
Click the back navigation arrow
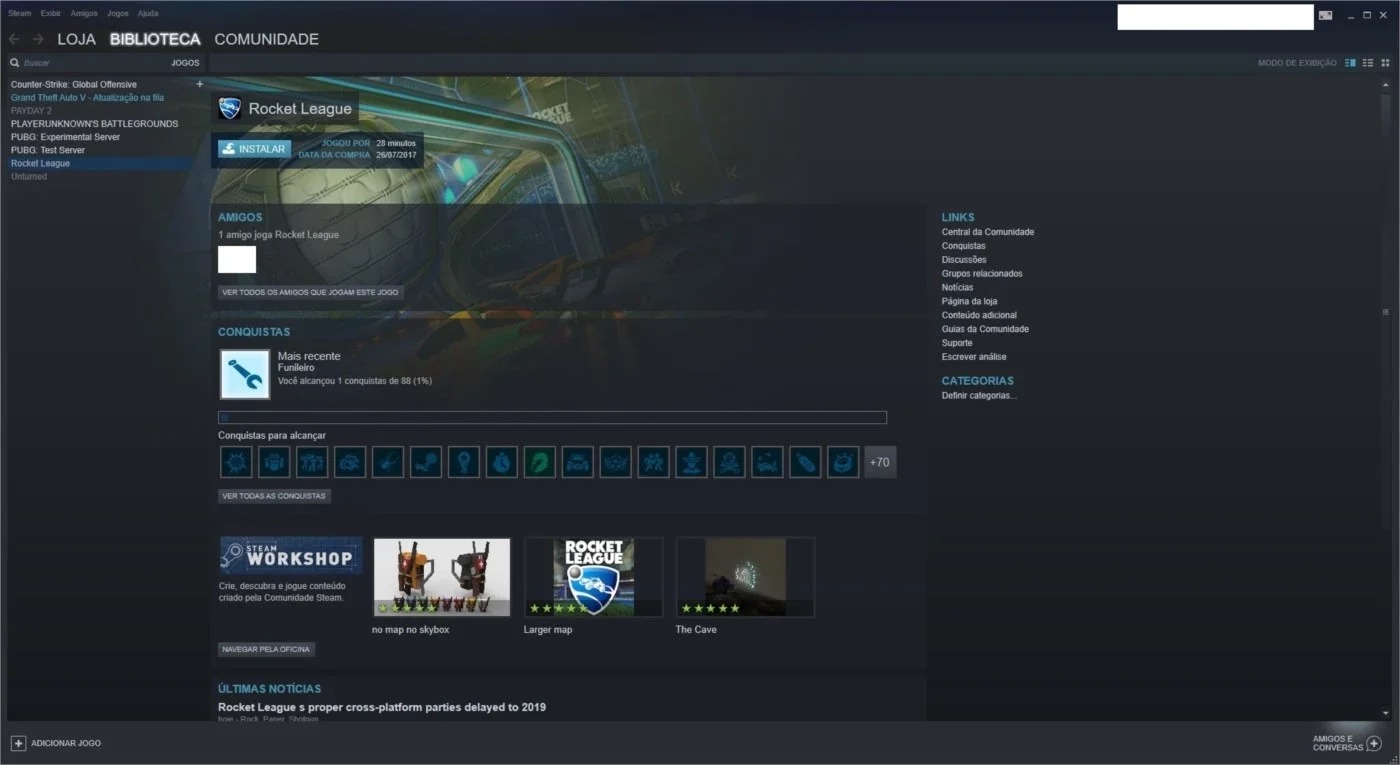[14, 39]
